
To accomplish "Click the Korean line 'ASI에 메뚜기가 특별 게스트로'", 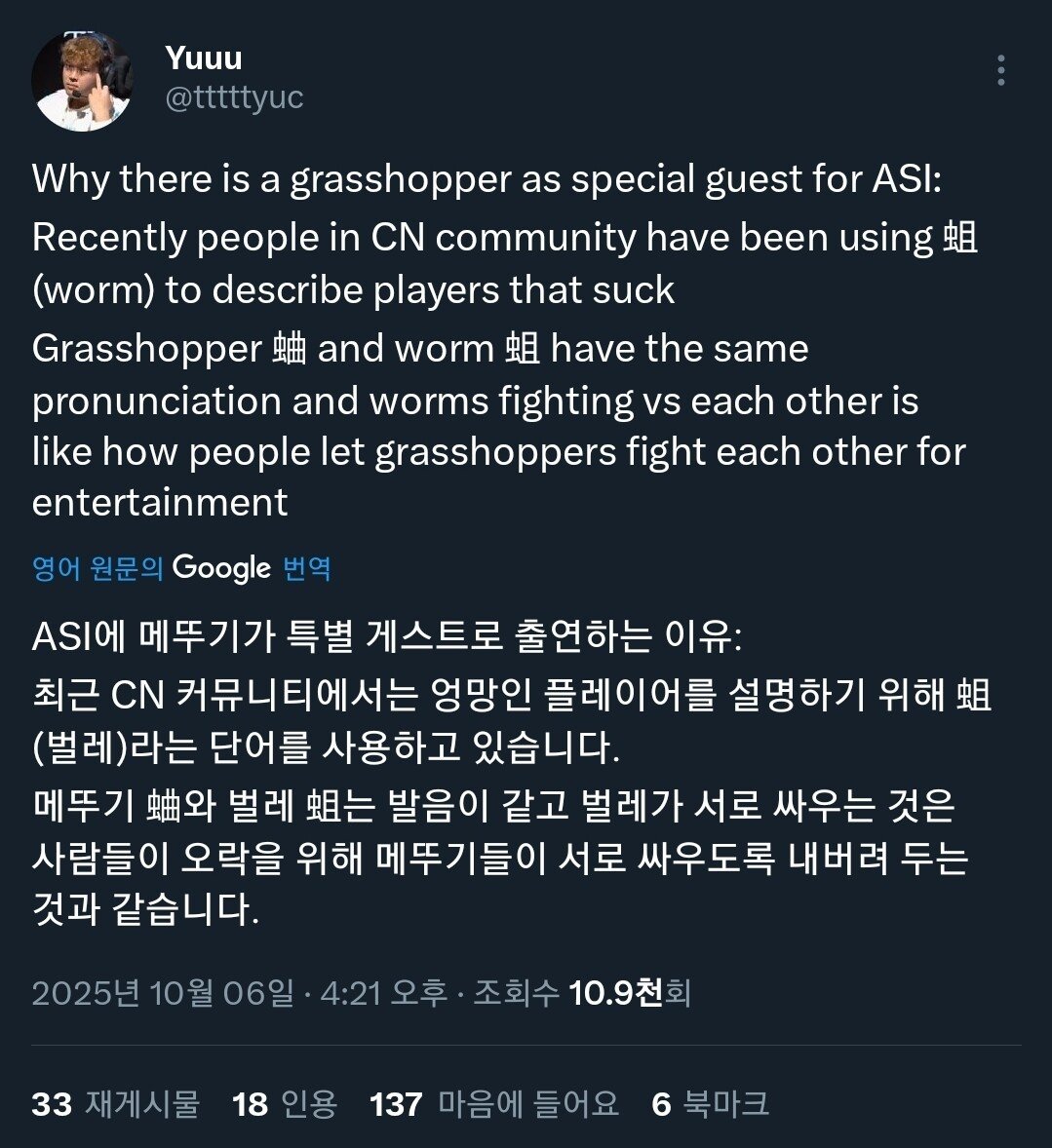I will point(387,638).
